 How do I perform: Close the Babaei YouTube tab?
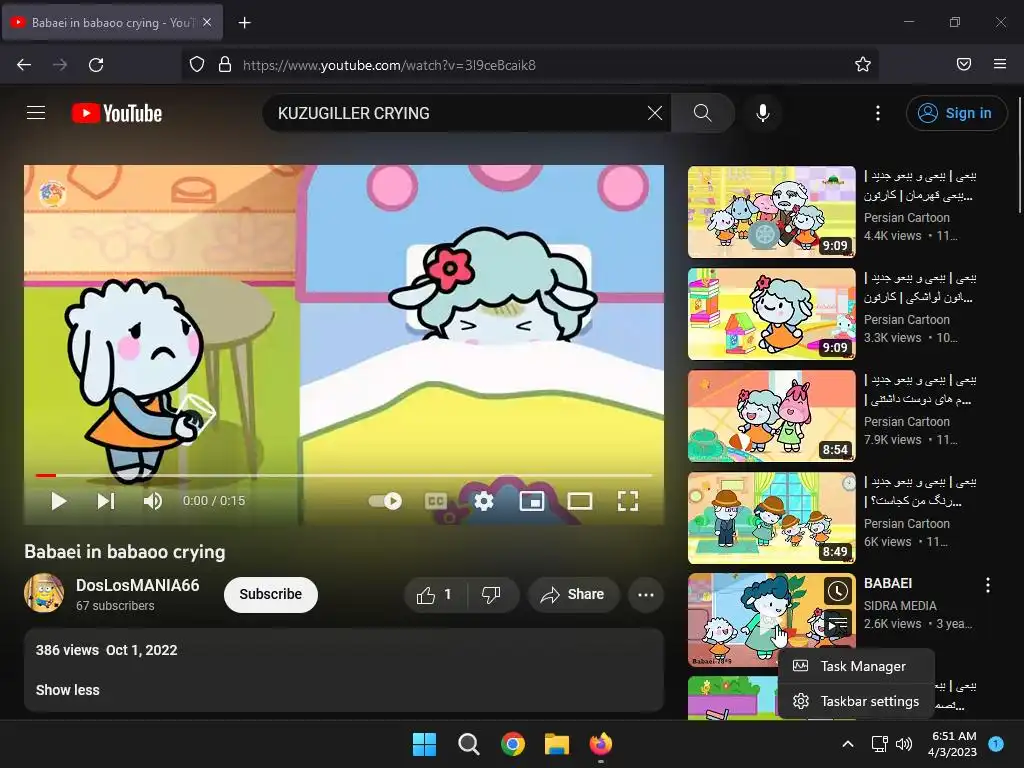207,22
